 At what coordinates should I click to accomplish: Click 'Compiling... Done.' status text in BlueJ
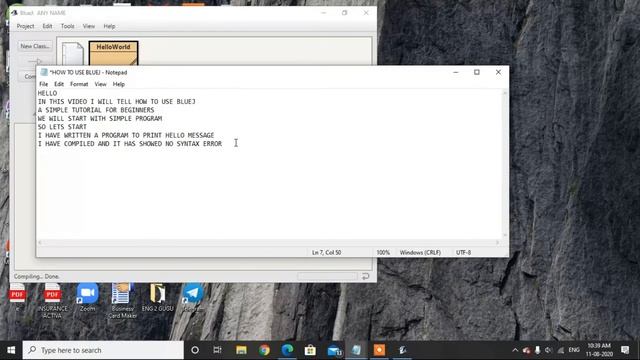tap(37, 276)
